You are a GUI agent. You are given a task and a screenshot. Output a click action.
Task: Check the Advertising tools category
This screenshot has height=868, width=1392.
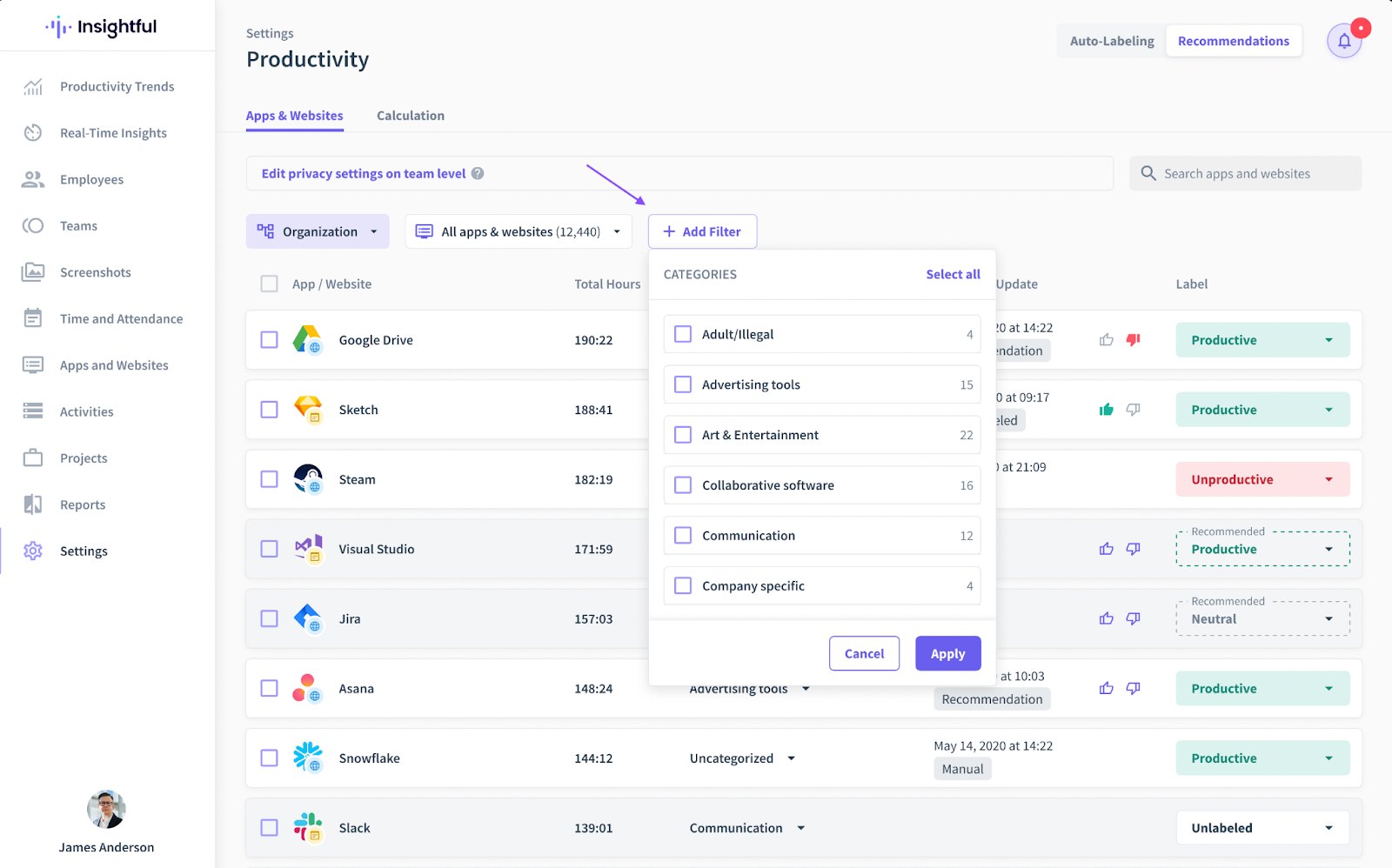pyautogui.click(x=683, y=384)
